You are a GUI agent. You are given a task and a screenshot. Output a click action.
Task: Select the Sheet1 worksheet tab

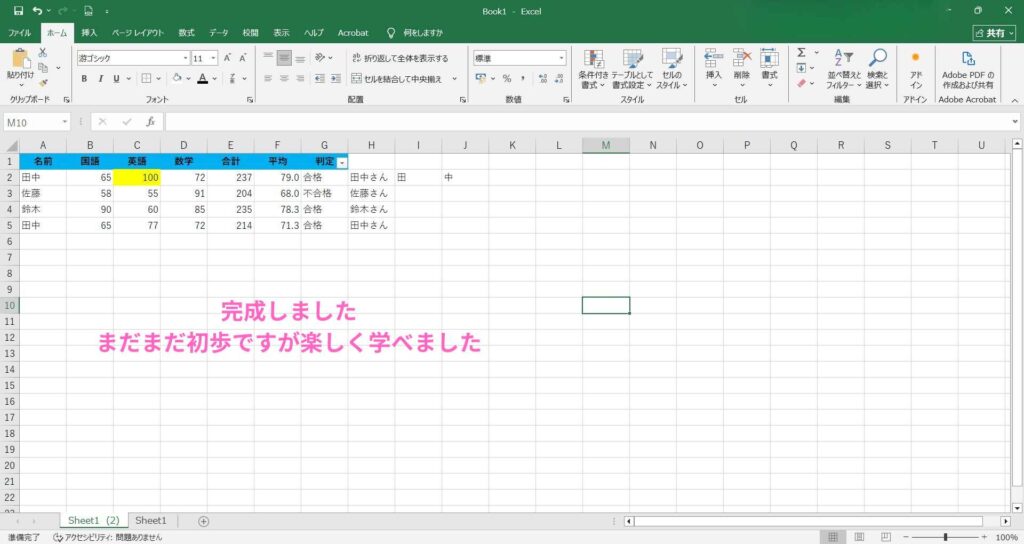(x=151, y=520)
